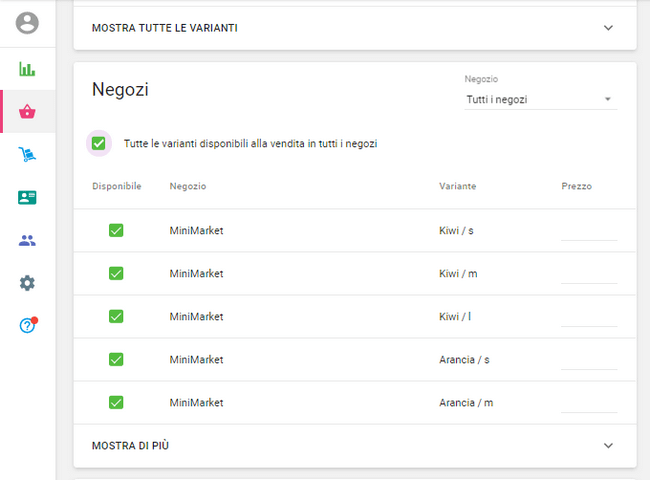Toggle availability checkbox for Kiwi / s
Viewport: 650px width, 480px height.
(116, 230)
